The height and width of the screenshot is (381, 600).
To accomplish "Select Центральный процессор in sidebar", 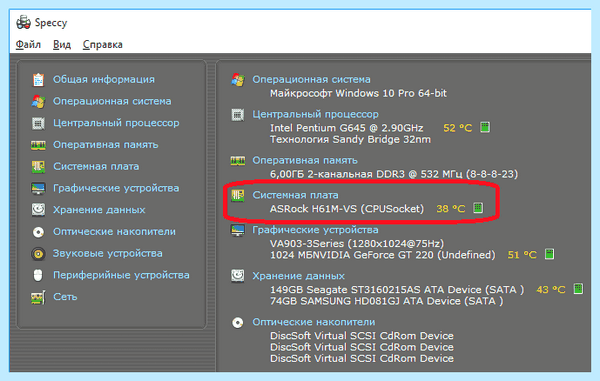I will pyautogui.click(x=116, y=123).
